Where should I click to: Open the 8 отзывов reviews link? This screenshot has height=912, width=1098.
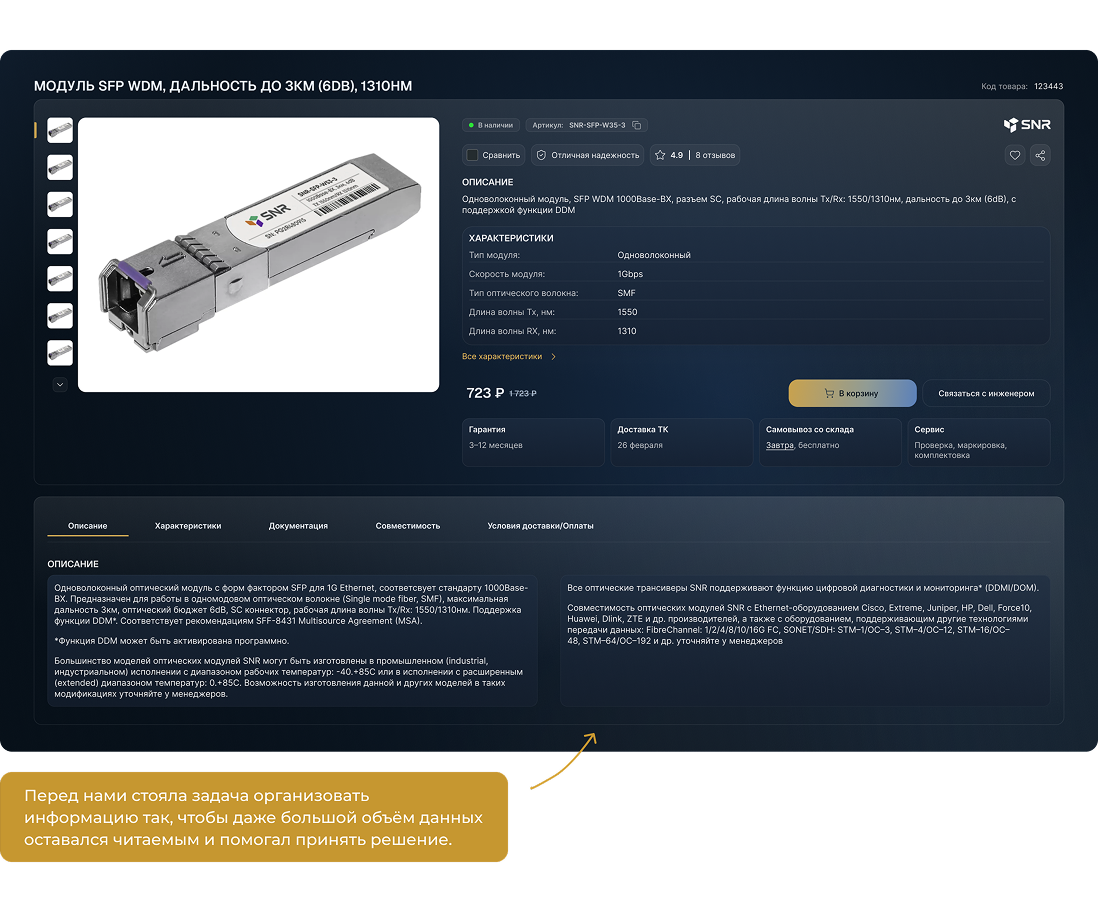tap(715, 156)
